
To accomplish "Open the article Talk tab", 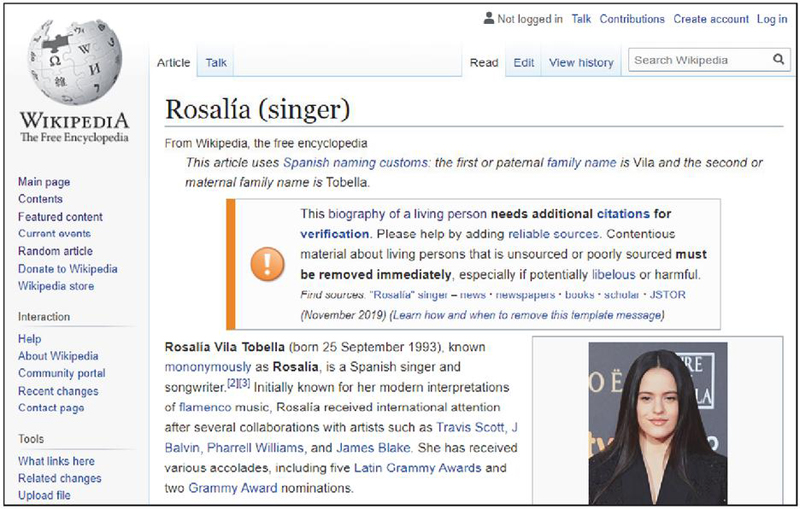I will point(216,63).
